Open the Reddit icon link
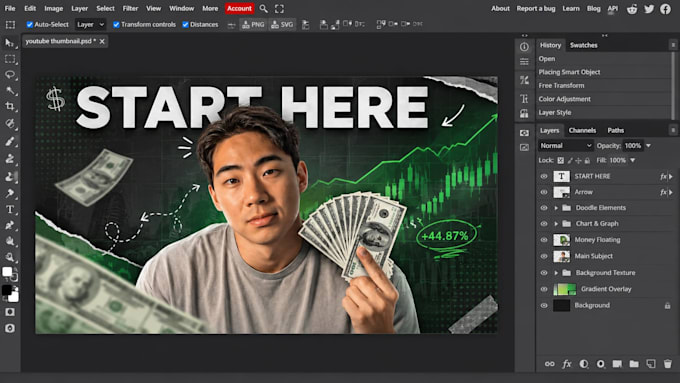Viewport: 680px width, 383px height. [632, 9]
